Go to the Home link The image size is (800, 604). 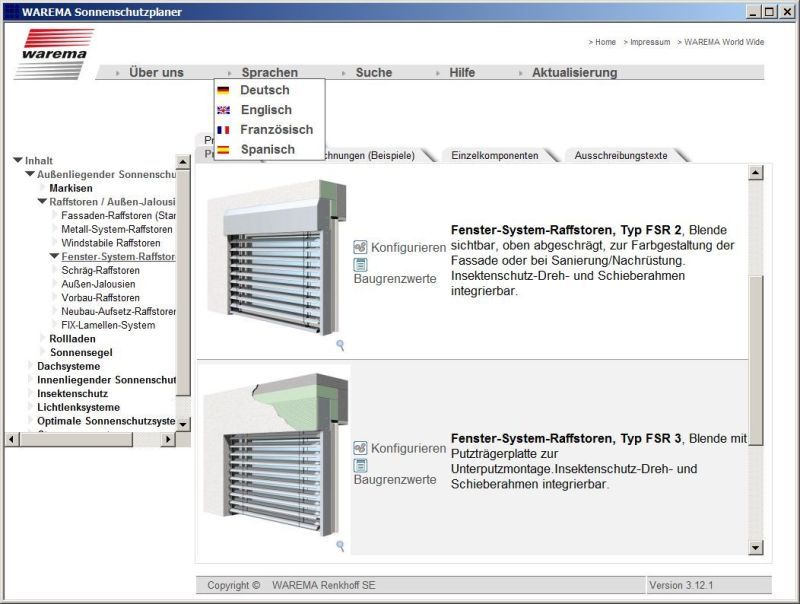click(x=605, y=42)
